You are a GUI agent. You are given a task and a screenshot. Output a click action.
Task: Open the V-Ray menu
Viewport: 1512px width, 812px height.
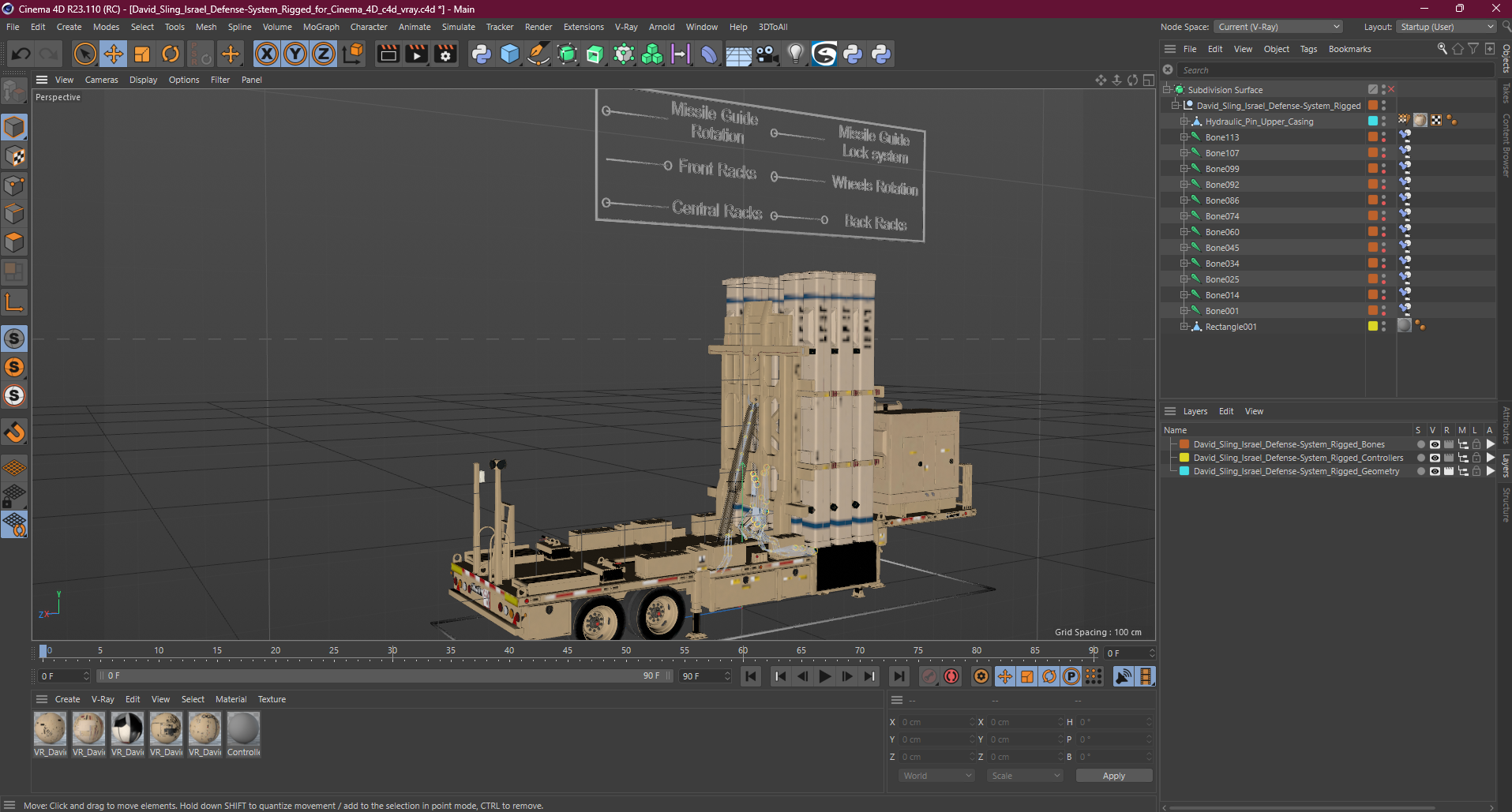click(626, 27)
